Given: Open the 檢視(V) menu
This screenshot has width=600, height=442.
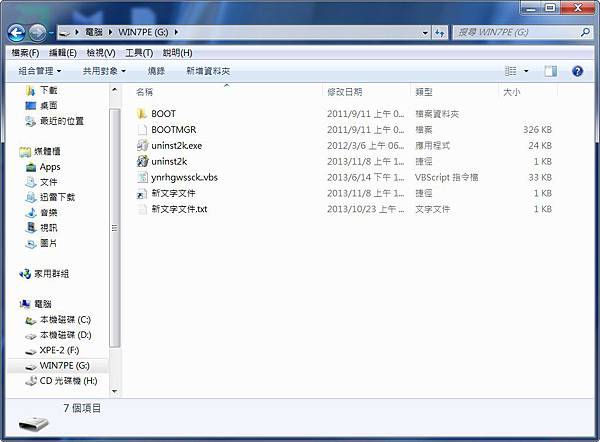Looking at the screenshot, I should [101, 53].
